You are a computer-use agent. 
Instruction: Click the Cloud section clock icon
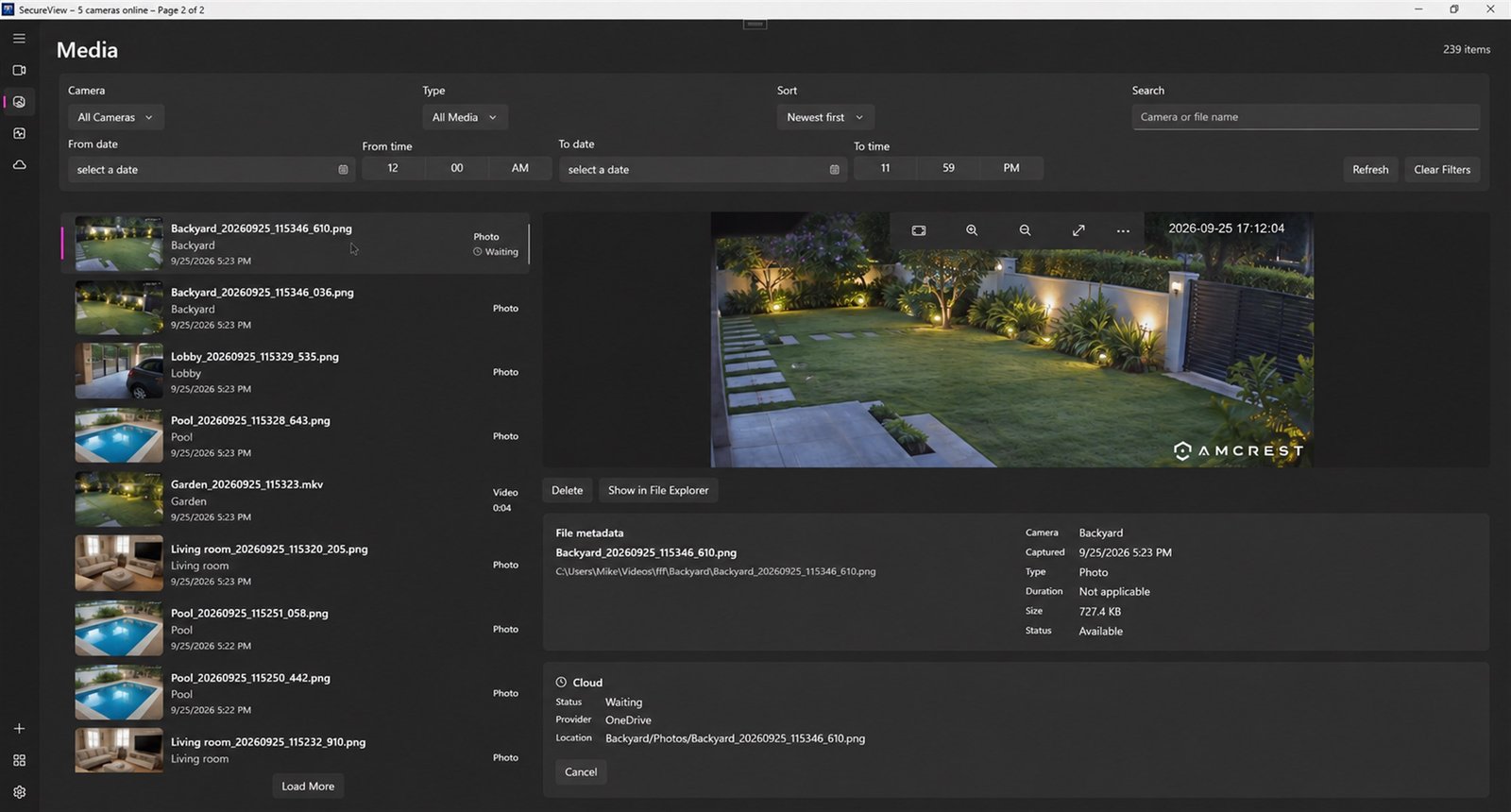tap(561, 682)
